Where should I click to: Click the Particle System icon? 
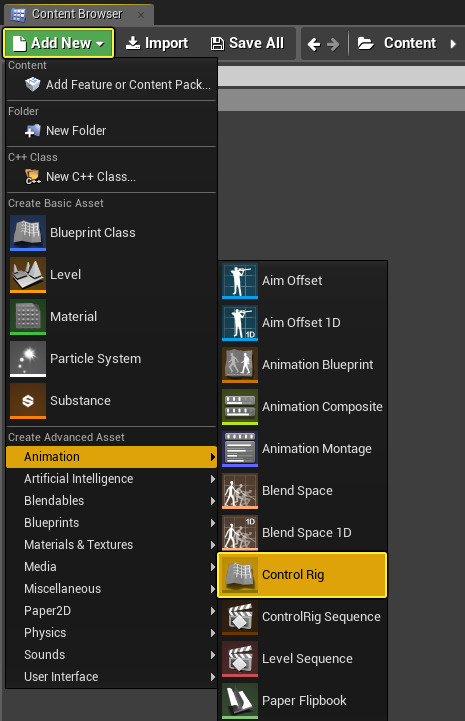point(28,359)
